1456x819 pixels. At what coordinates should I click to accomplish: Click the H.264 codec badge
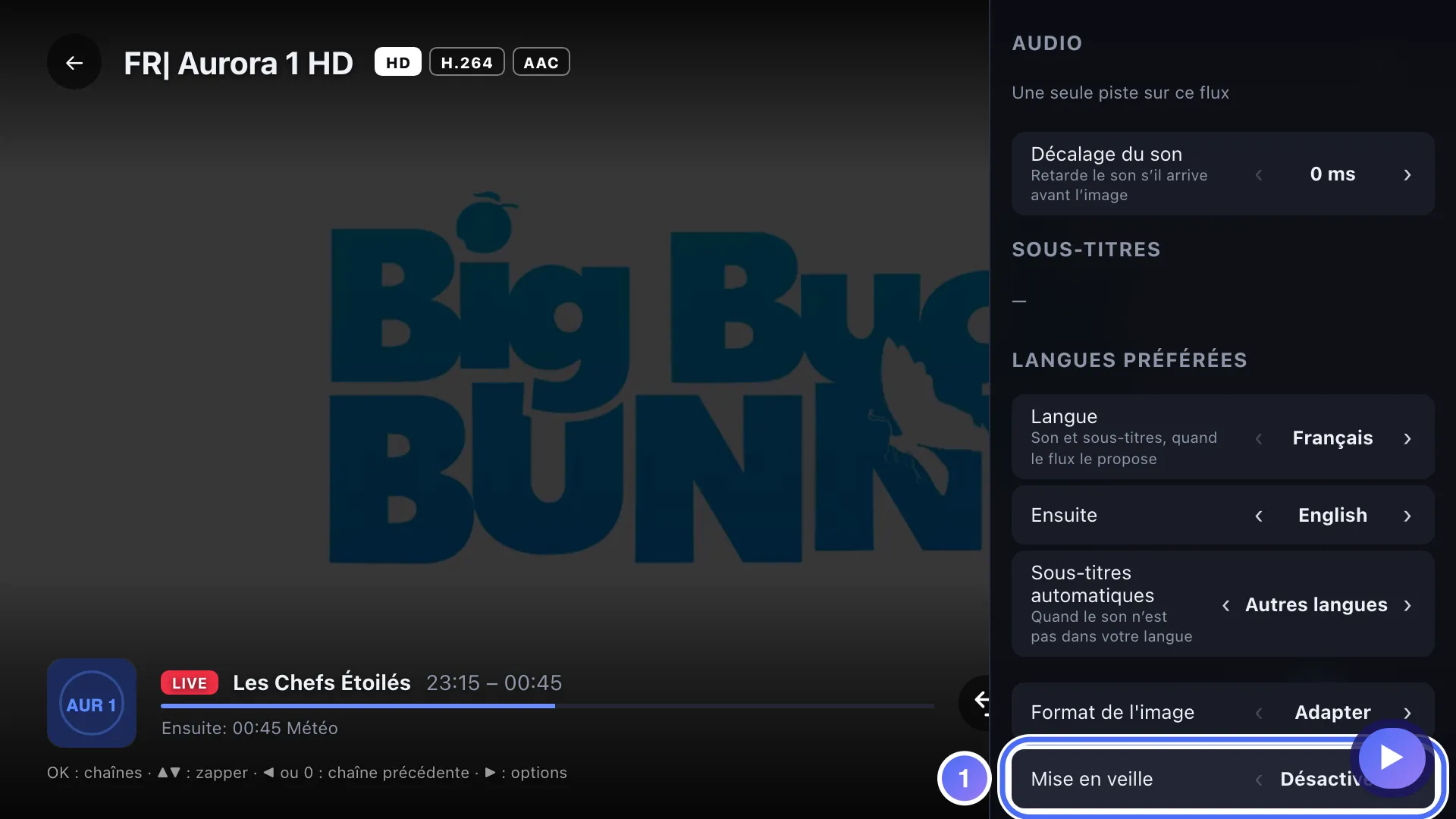click(466, 62)
